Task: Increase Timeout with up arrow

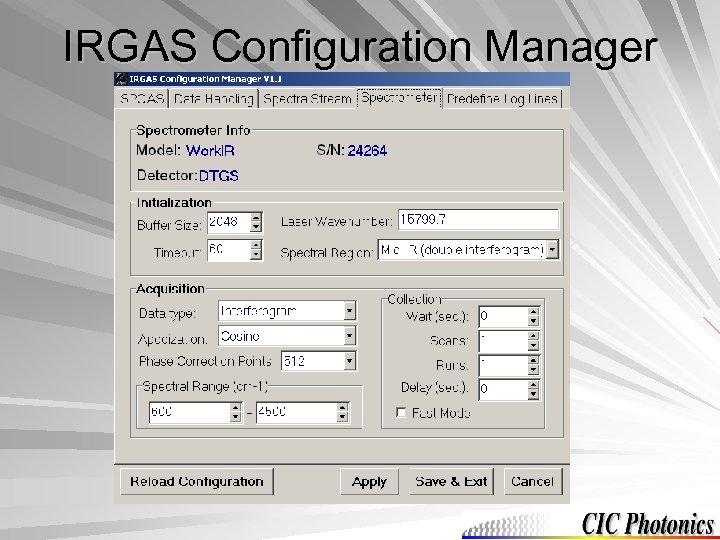Action: 256,245
